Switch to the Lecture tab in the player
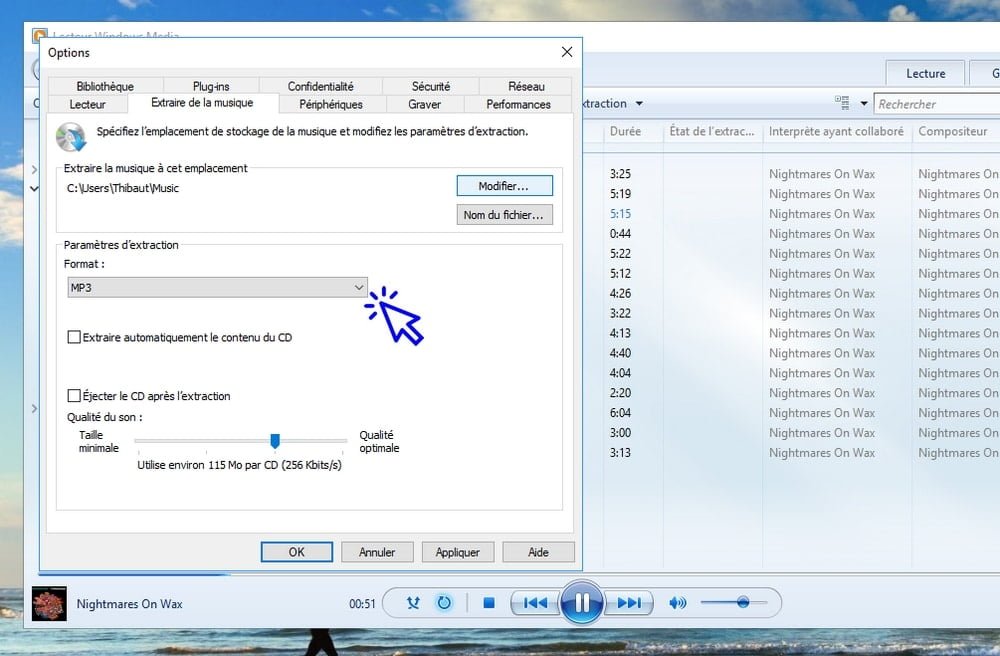This screenshot has width=1000, height=656. [925, 73]
